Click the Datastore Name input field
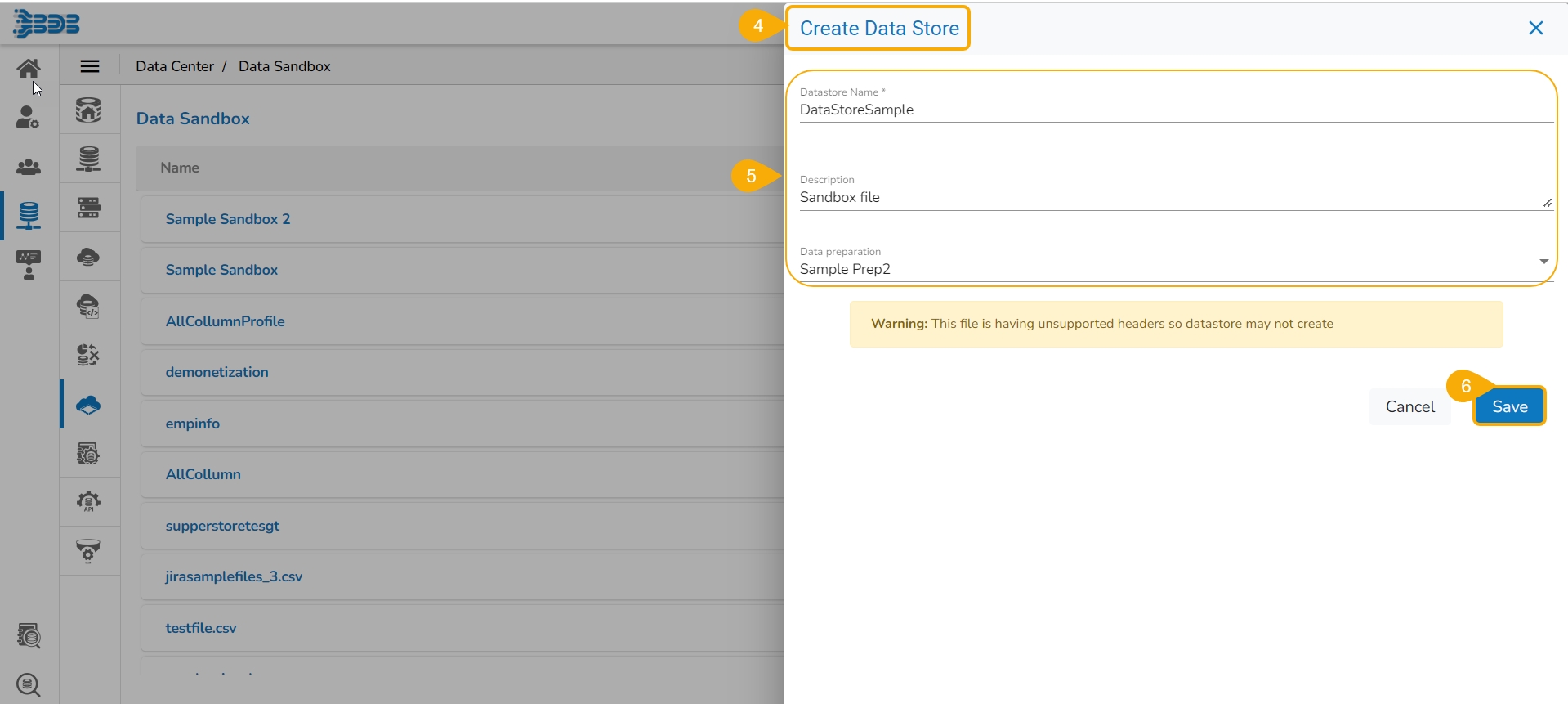 1175,110
